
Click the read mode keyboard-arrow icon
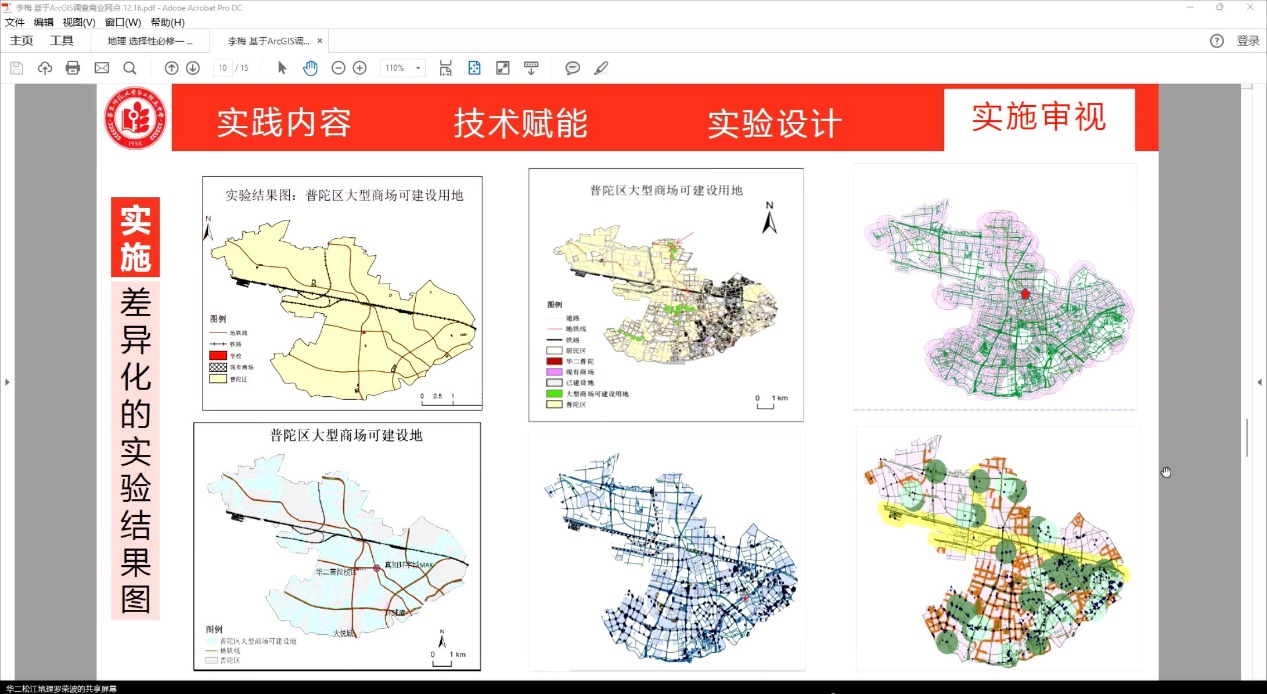coord(531,68)
